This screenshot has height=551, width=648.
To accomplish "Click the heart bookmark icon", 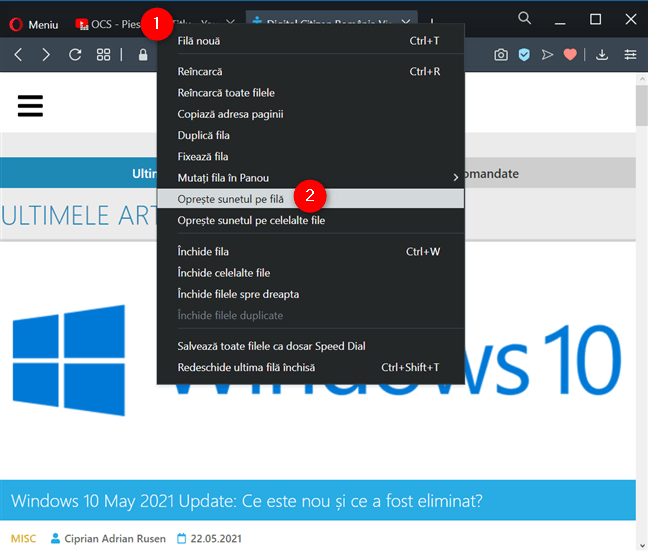I will [x=570, y=55].
